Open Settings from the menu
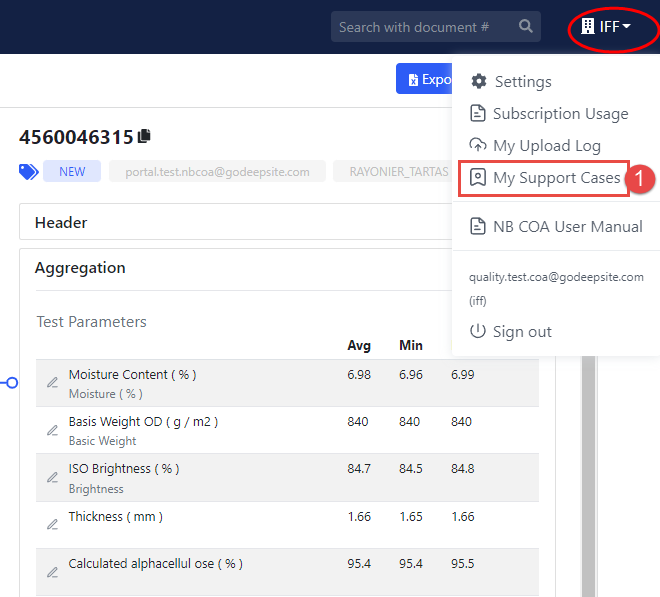The height and width of the screenshot is (597, 660). pos(522,82)
